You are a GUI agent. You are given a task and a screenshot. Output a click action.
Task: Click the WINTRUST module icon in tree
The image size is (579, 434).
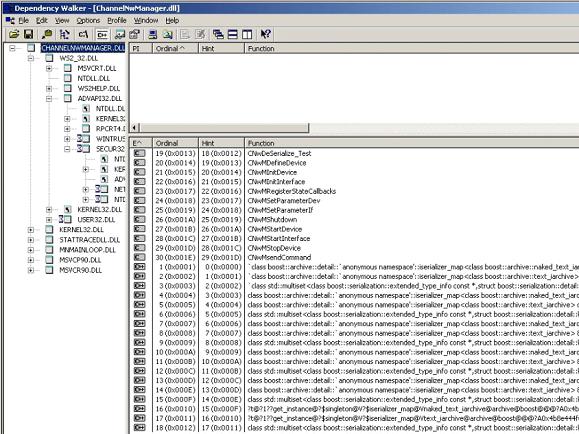(83, 139)
